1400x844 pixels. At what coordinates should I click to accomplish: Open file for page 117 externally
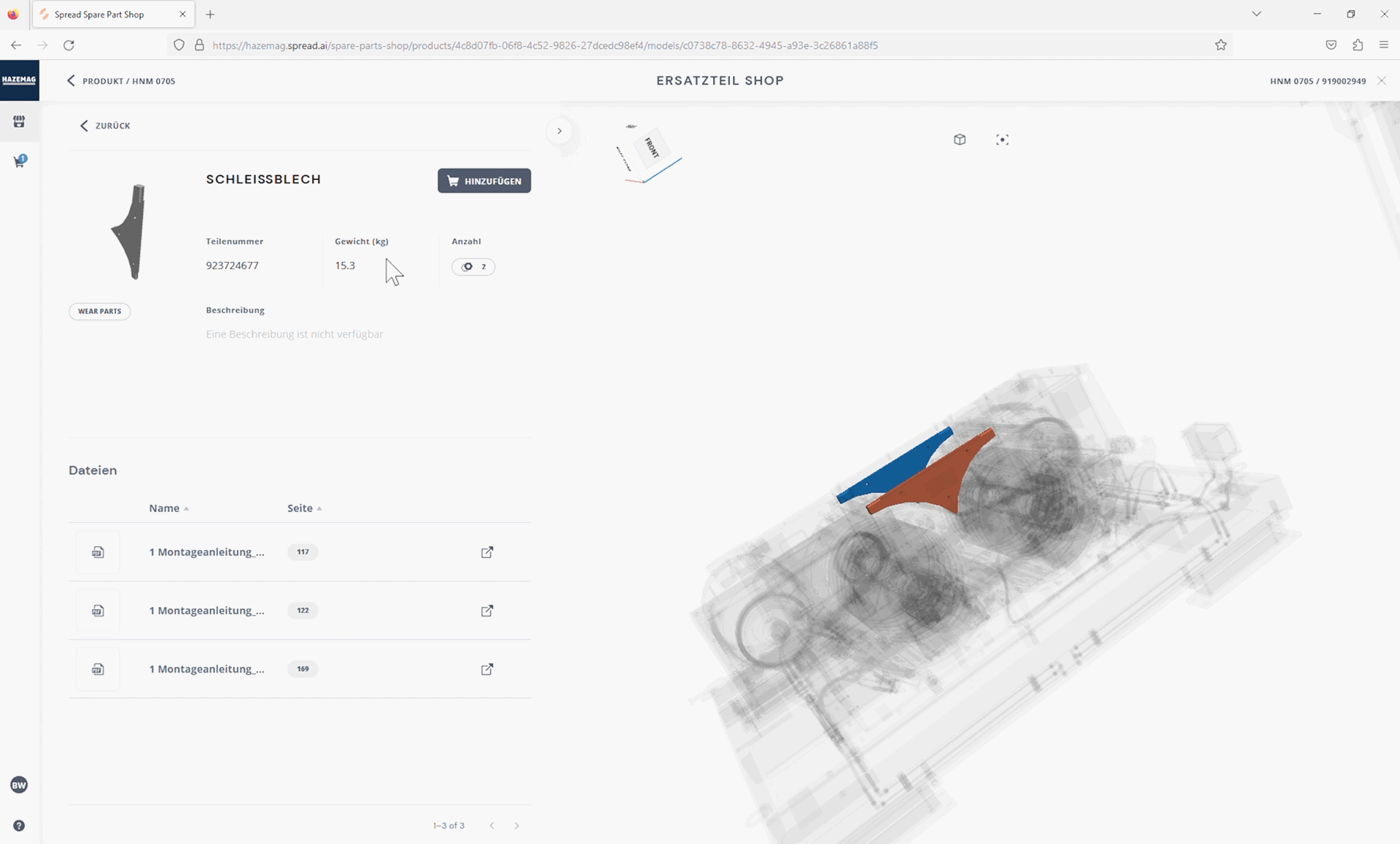tap(487, 552)
